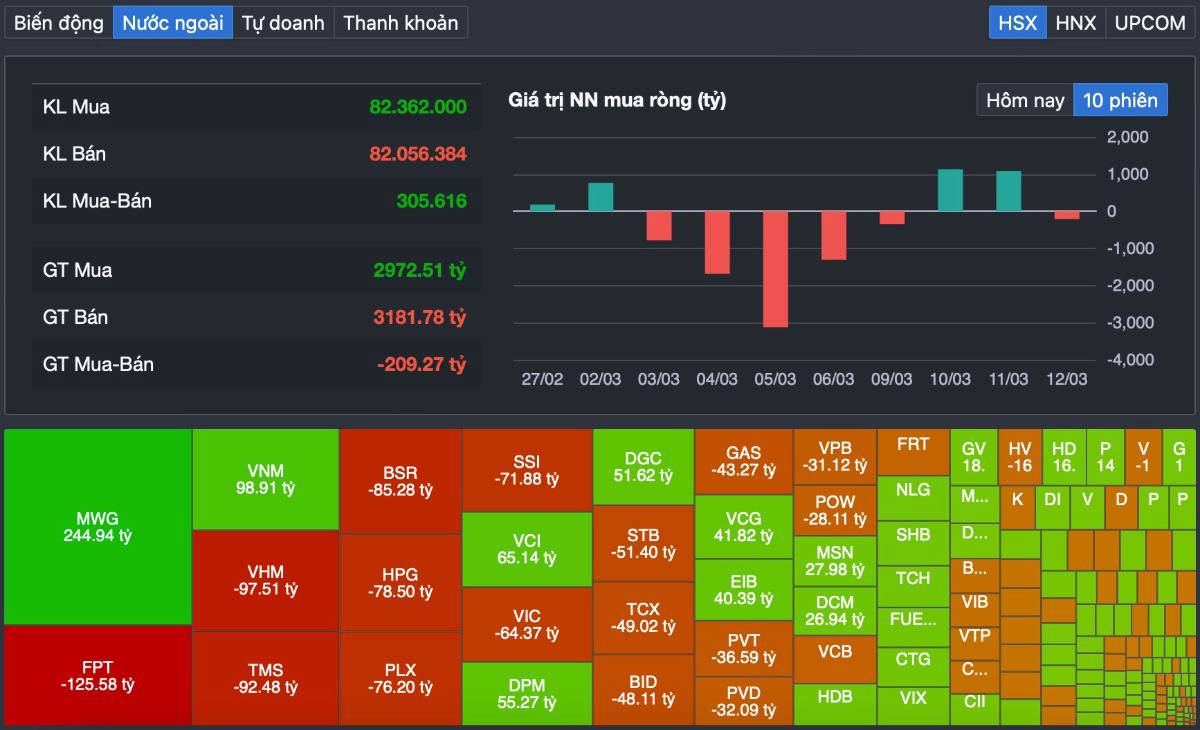Click the SSI -71.88 tỷ tile
1200x730 pixels.
pyautogui.click(x=526, y=470)
